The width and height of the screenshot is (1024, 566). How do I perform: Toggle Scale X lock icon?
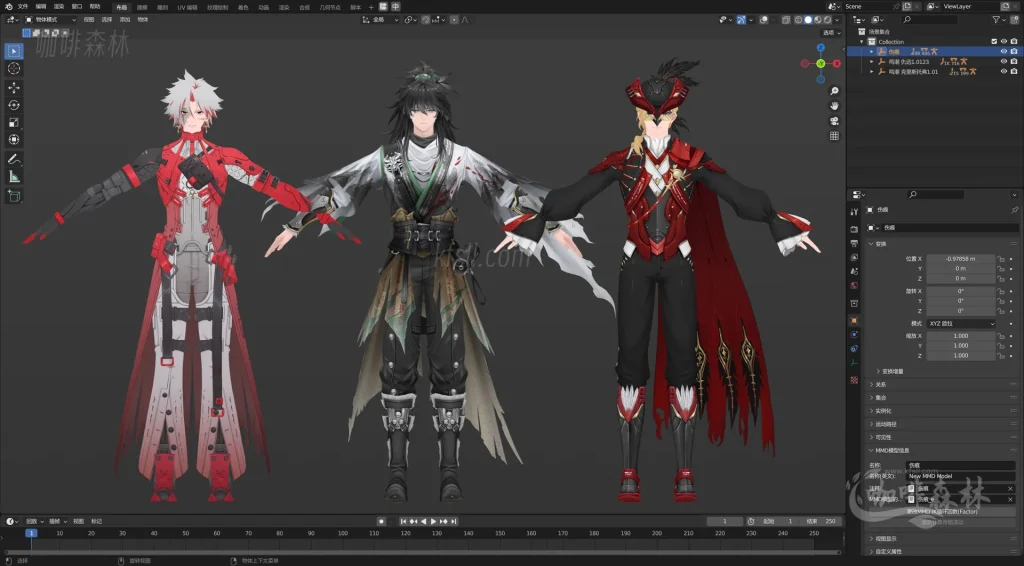tap(1000, 336)
